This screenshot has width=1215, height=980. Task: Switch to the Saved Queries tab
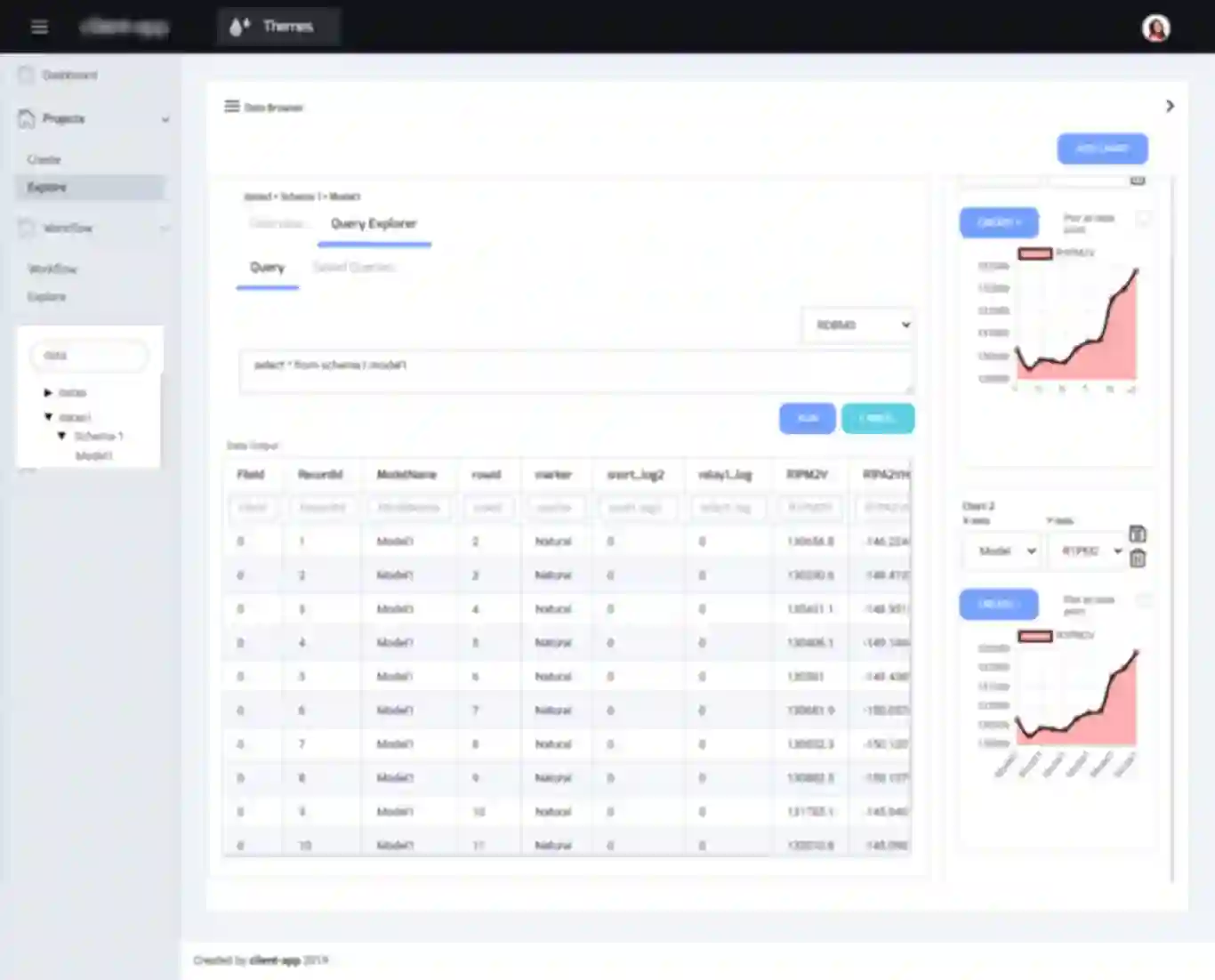click(354, 267)
